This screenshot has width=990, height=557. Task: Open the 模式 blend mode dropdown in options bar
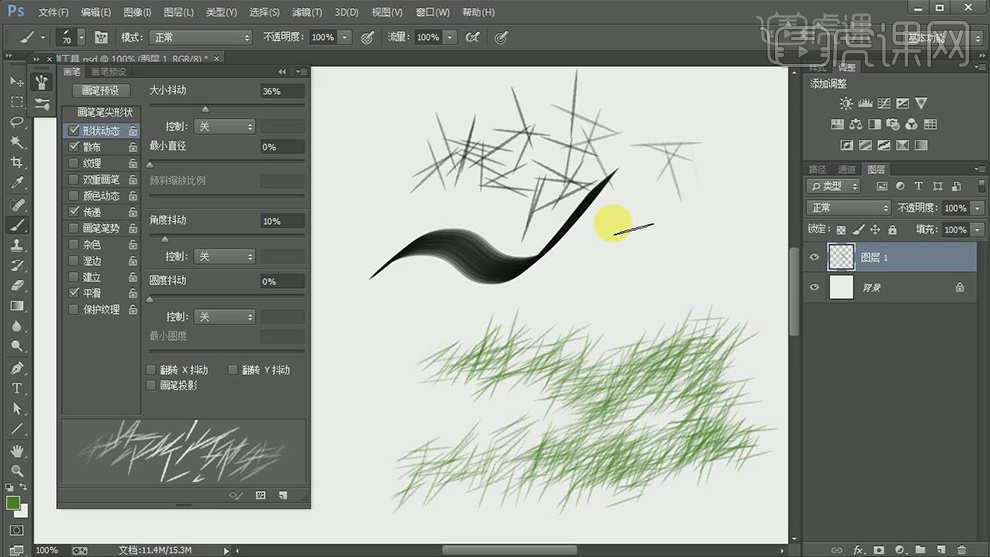pyautogui.click(x=200, y=37)
